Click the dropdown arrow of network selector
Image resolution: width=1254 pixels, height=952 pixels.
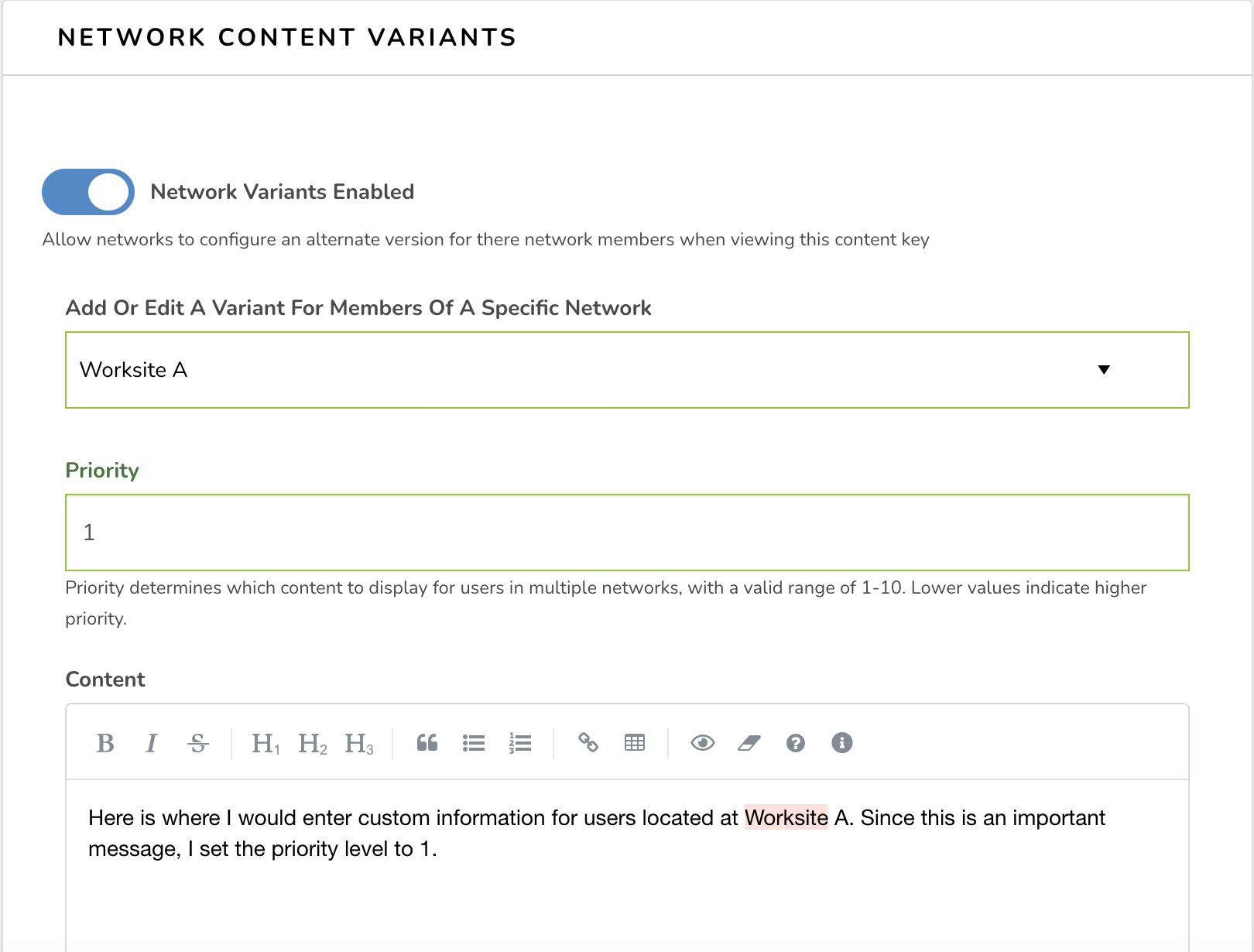point(1104,370)
